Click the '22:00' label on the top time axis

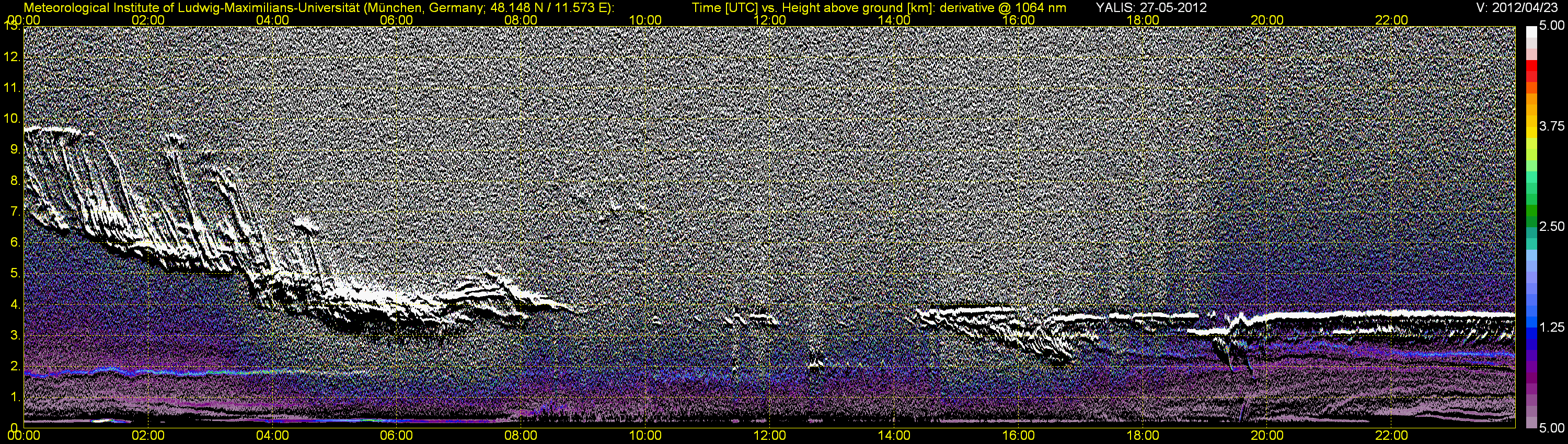pyautogui.click(x=1391, y=20)
